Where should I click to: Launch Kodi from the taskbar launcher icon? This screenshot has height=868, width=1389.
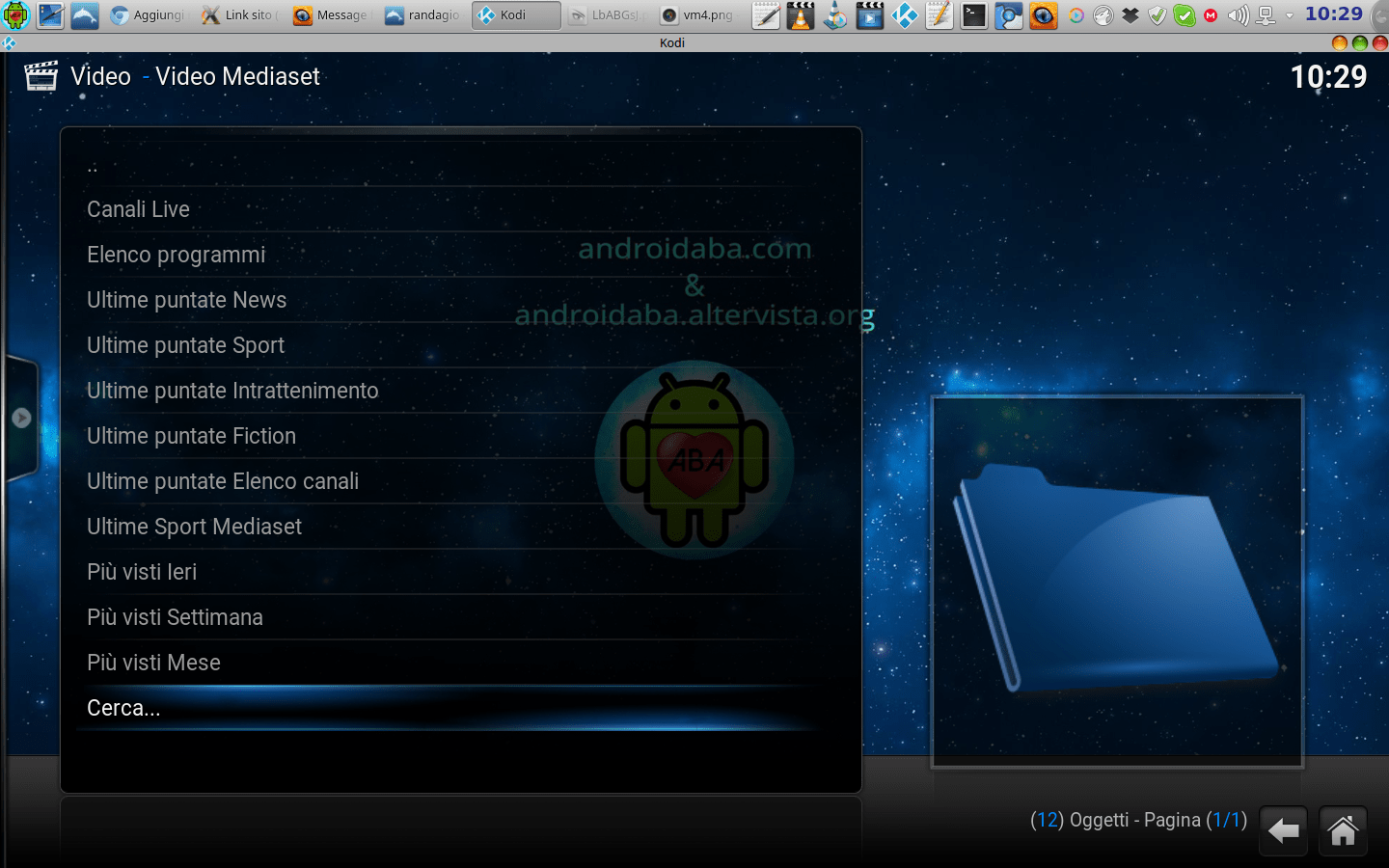[x=905, y=15]
